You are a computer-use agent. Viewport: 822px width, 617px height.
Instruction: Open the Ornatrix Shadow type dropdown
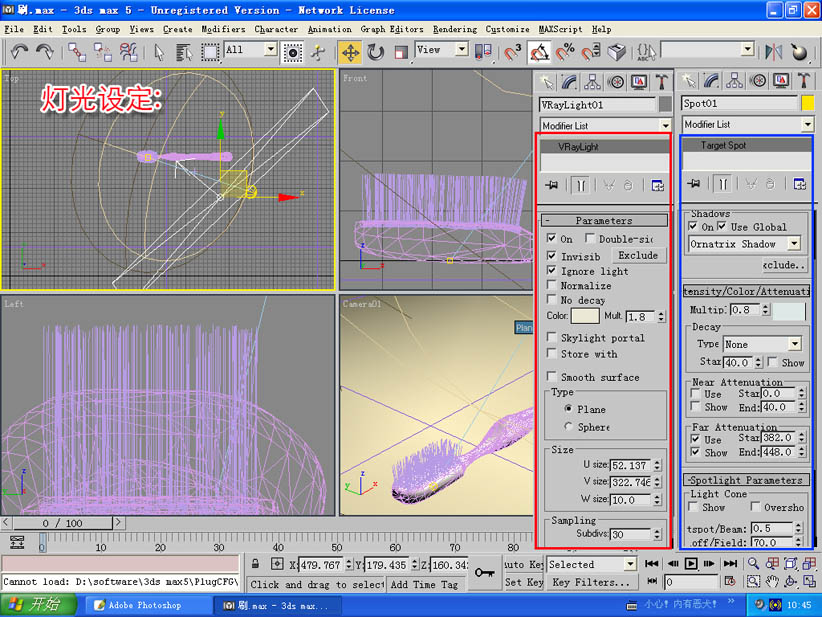pos(794,244)
